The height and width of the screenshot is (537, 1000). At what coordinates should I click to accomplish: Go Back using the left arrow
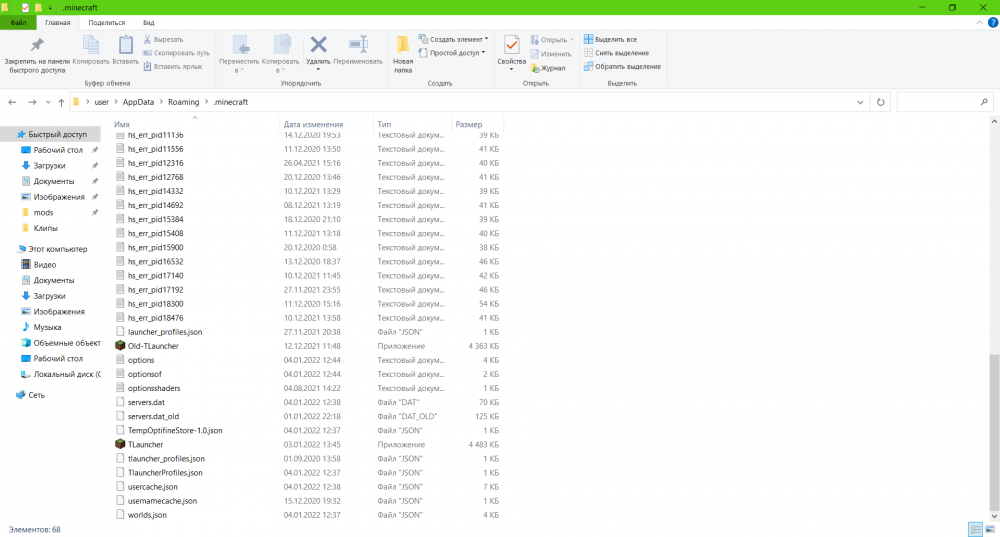click(x=12, y=102)
